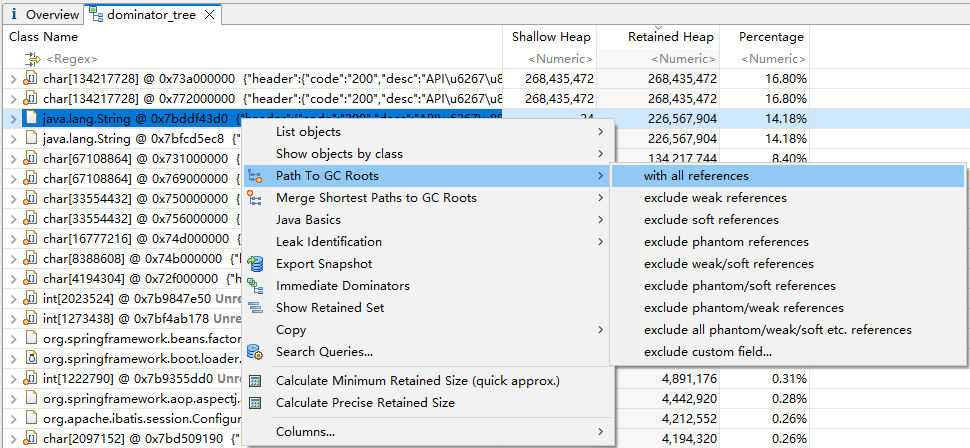Choose 'exclude phantom/weak references' option

pyautogui.click(x=788, y=308)
